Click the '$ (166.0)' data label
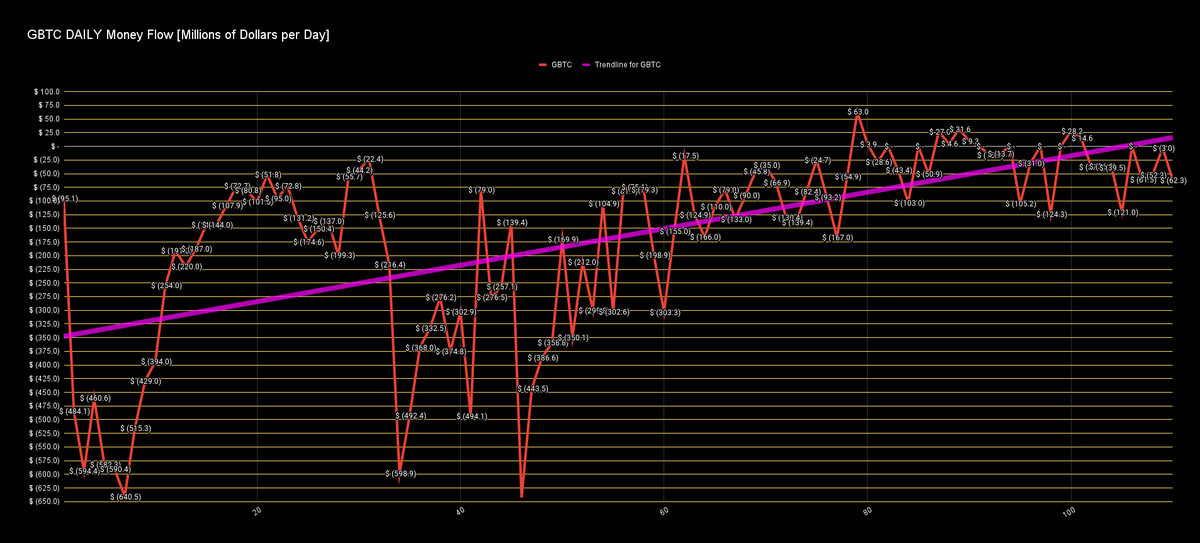 [x=706, y=237]
